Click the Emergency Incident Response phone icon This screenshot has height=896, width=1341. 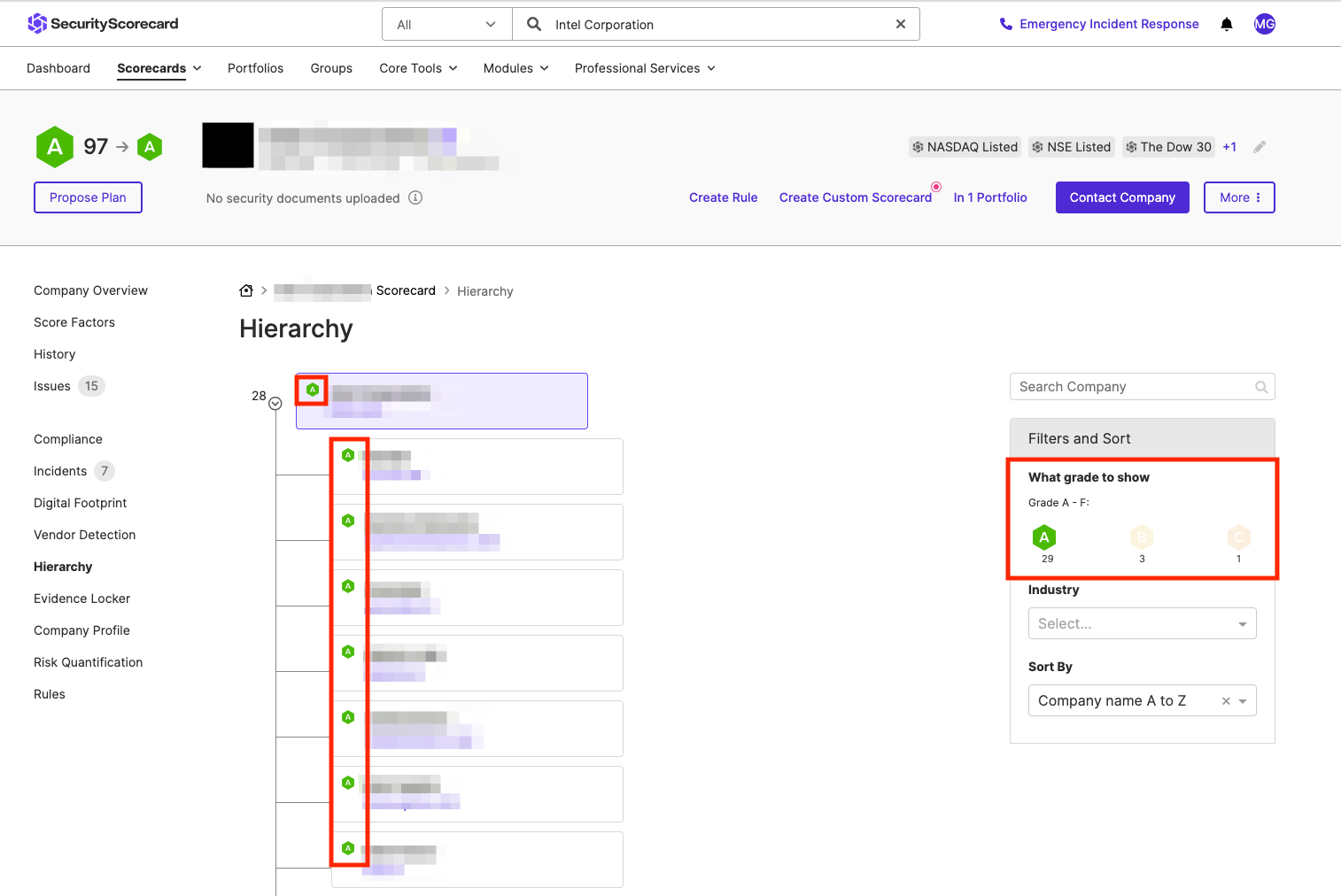pos(1006,24)
